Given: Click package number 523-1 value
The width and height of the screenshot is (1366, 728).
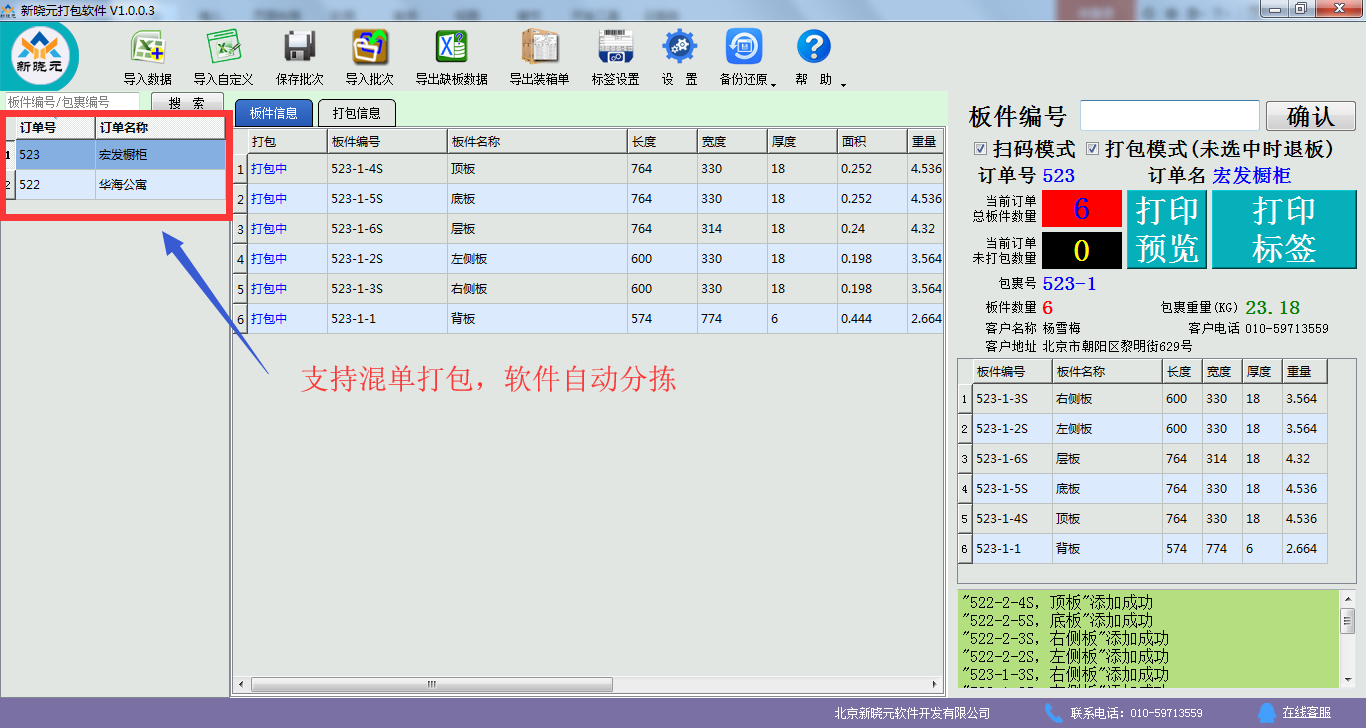Looking at the screenshot, I should [x=1069, y=284].
